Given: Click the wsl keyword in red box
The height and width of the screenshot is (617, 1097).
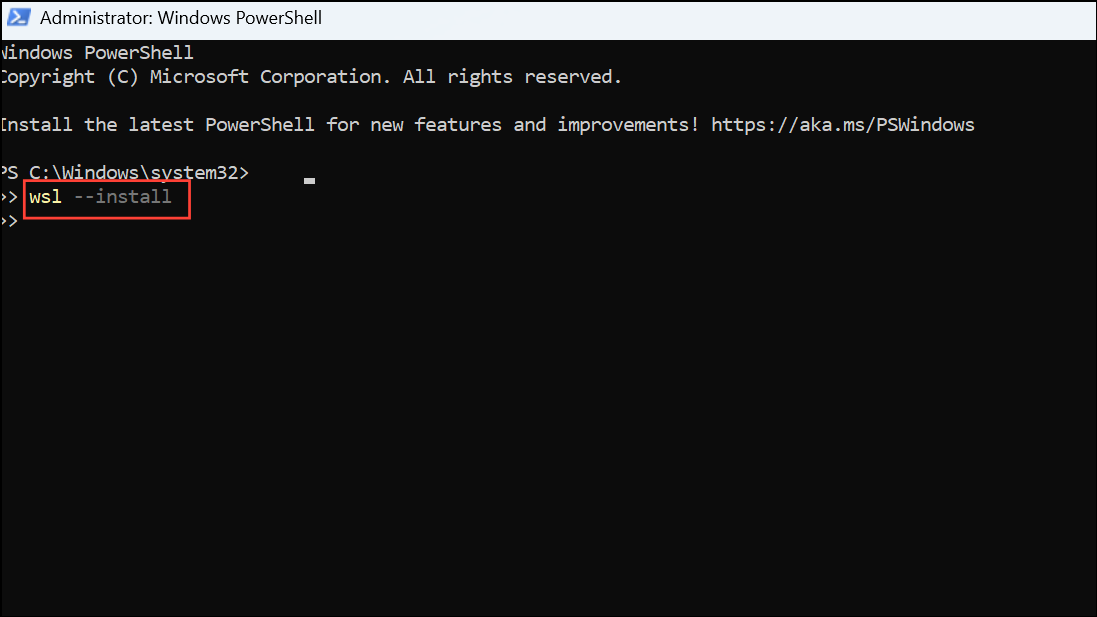Looking at the screenshot, I should point(44,196).
